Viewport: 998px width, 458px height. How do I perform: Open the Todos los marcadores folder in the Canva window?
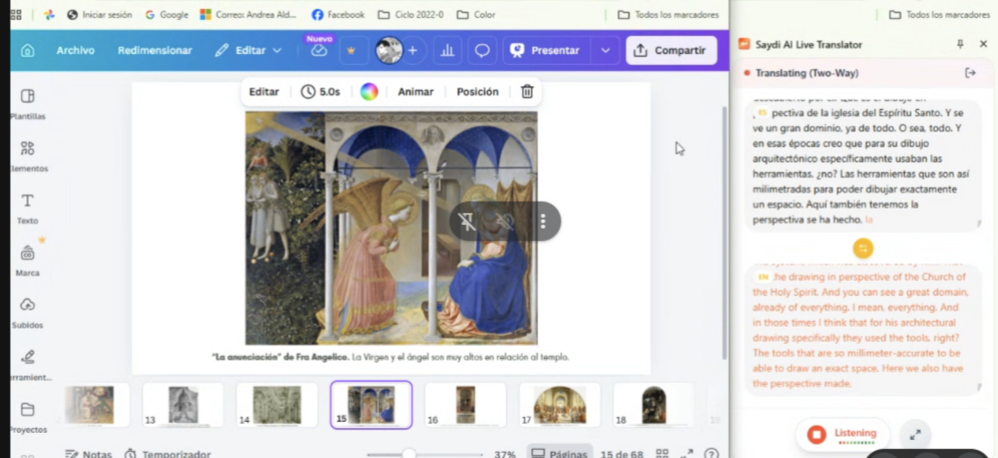pos(668,15)
